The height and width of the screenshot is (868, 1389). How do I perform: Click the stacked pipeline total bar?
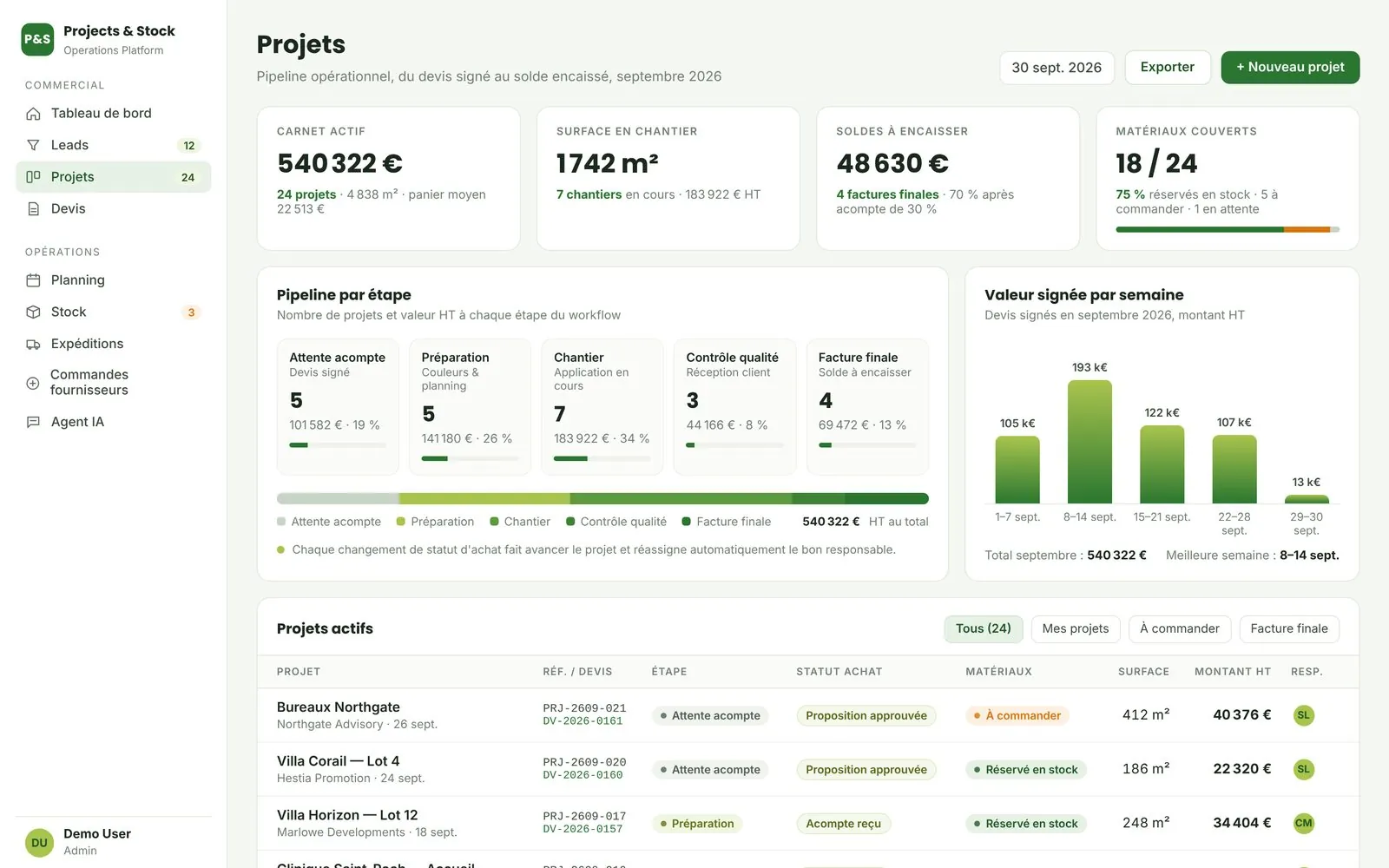[602, 499]
